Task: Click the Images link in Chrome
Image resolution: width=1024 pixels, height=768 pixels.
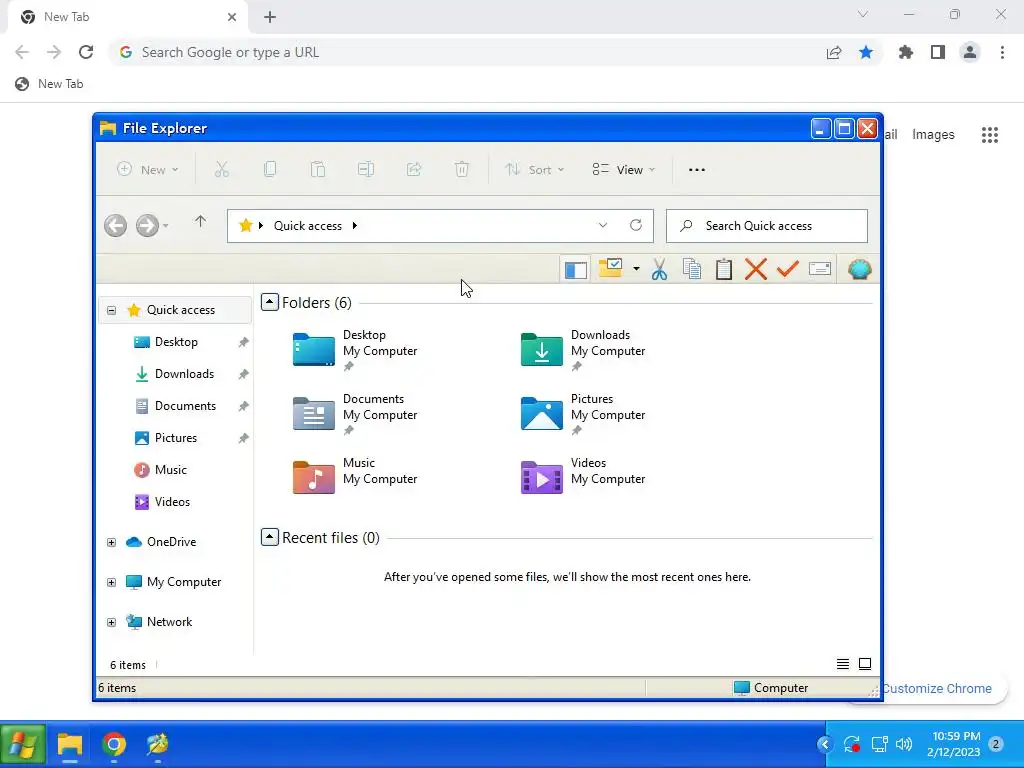Action: [x=933, y=135]
